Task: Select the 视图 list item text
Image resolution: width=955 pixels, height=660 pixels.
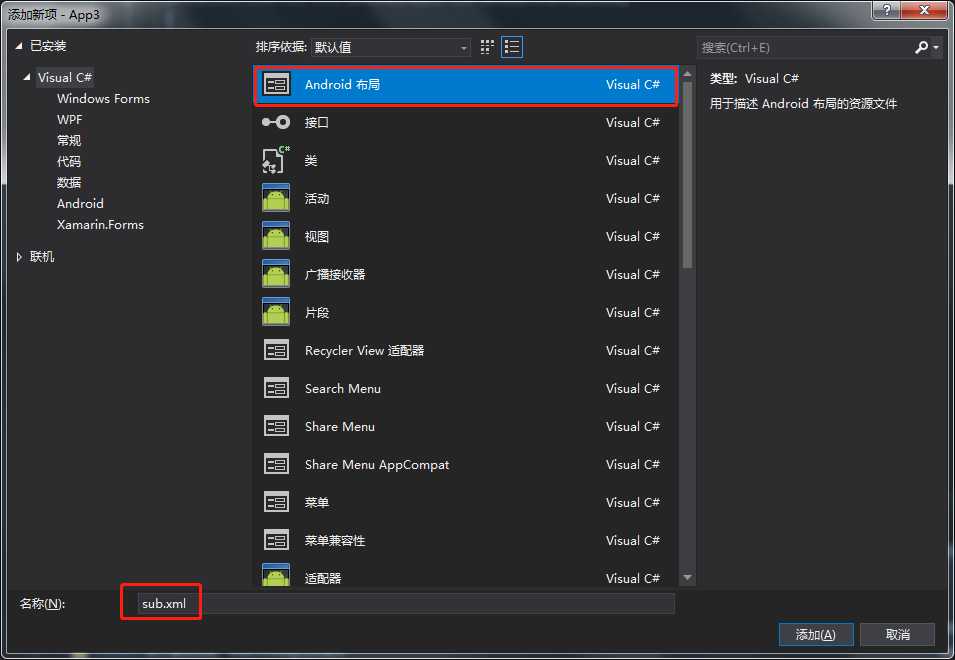Action: (x=317, y=236)
